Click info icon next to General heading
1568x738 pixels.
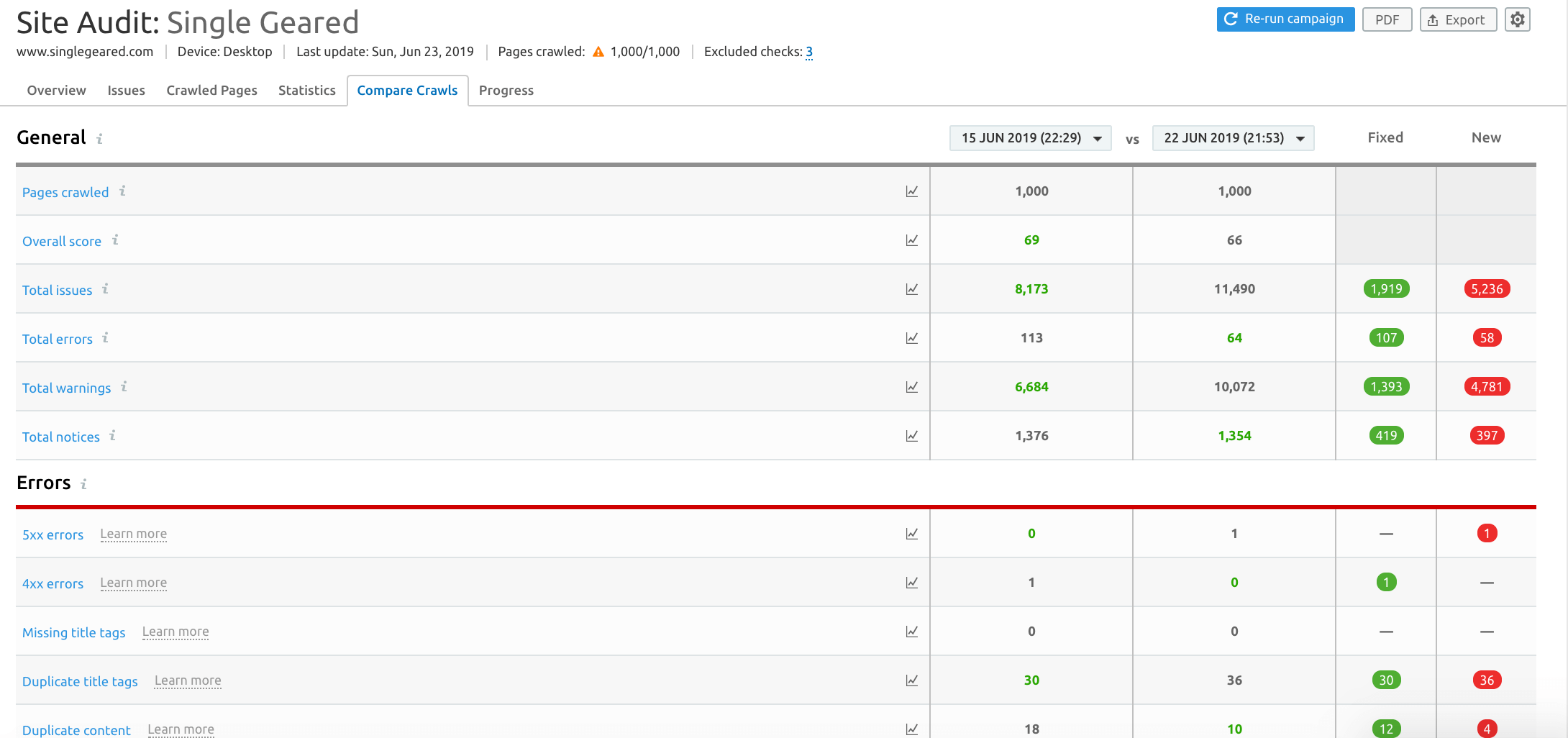tap(99, 138)
